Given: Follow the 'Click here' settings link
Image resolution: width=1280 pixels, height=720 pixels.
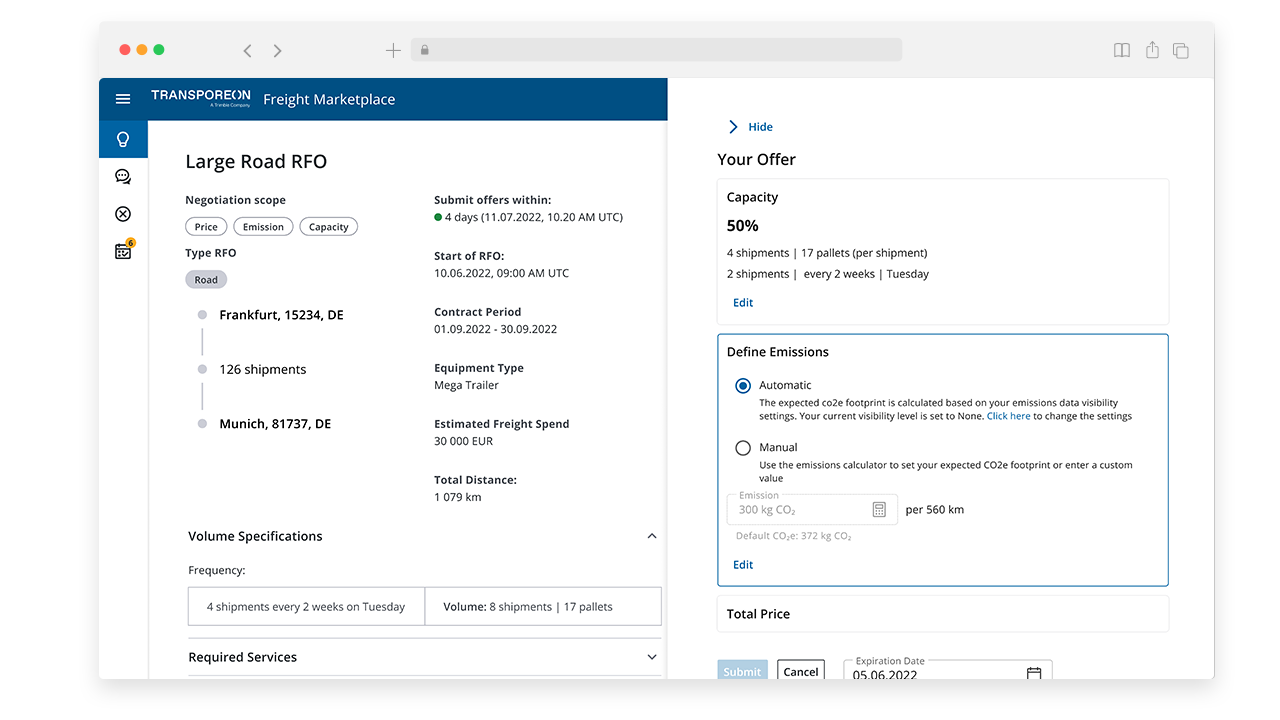Looking at the screenshot, I should pyautogui.click(x=1008, y=416).
